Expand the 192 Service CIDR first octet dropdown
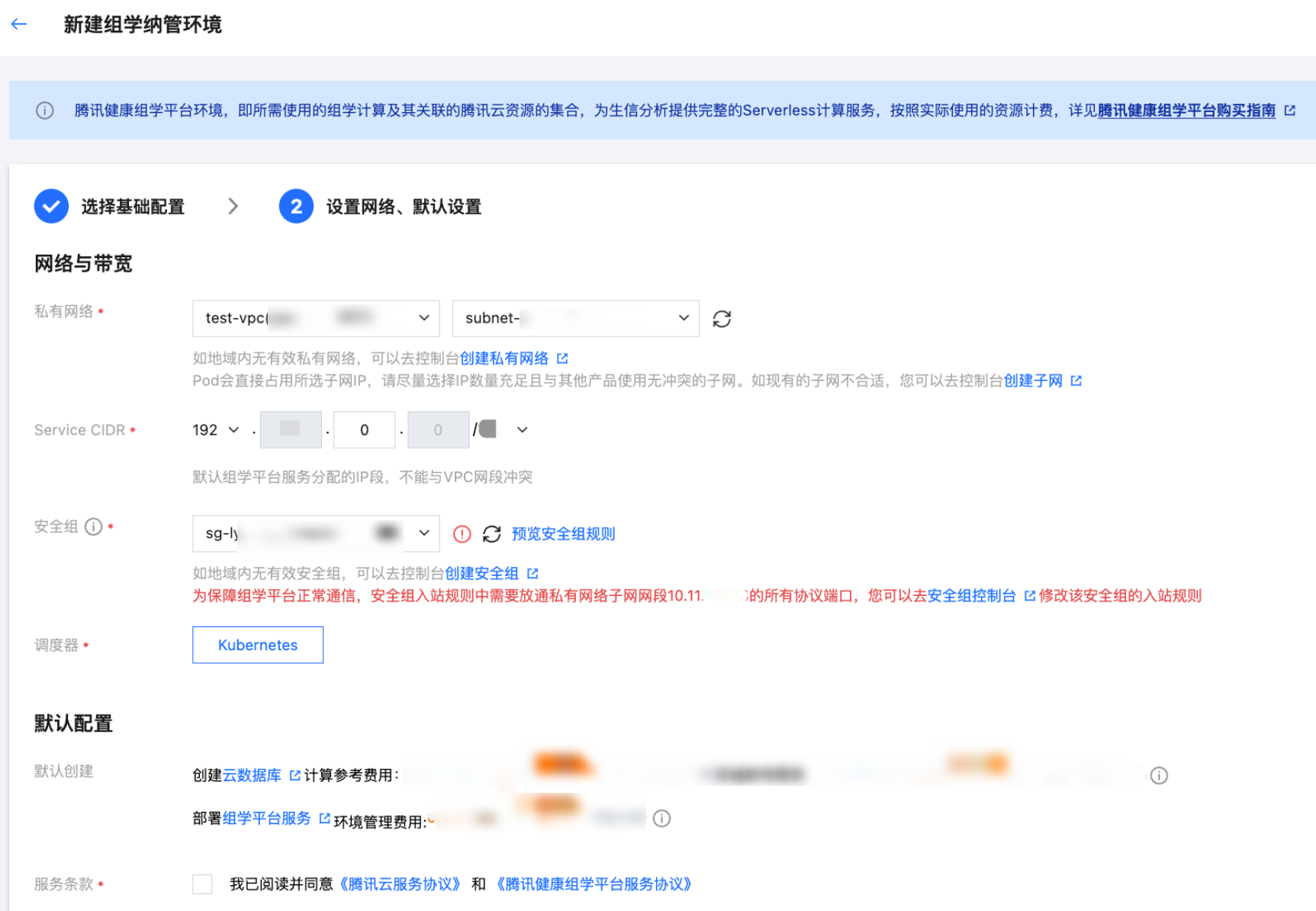Image resolution: width=1316 pixels, height=911 pixels. pyautogui.click(x=216, y=430)
